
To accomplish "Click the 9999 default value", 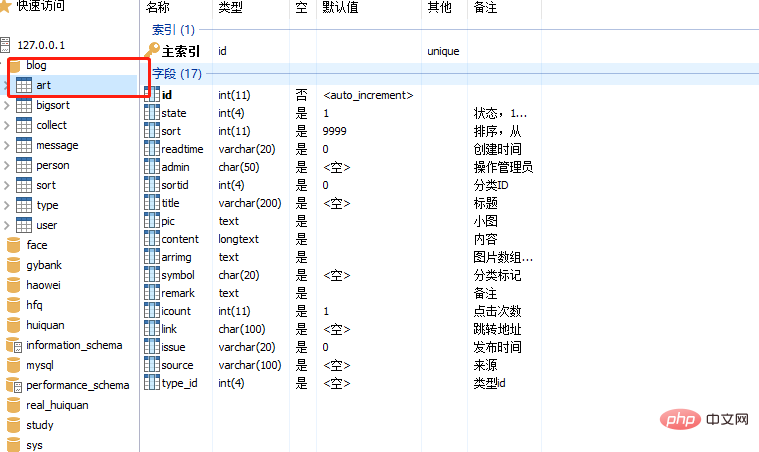I will click(334, 131).
